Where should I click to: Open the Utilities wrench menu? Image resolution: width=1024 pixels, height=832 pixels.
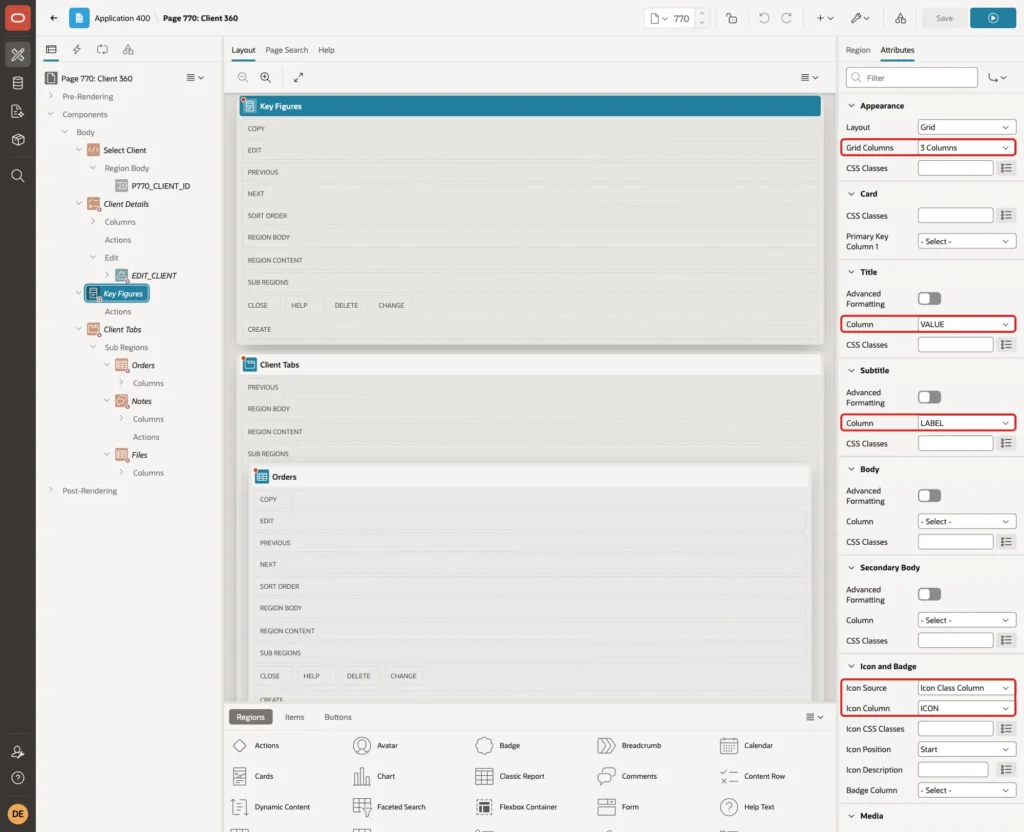point(860,18)
